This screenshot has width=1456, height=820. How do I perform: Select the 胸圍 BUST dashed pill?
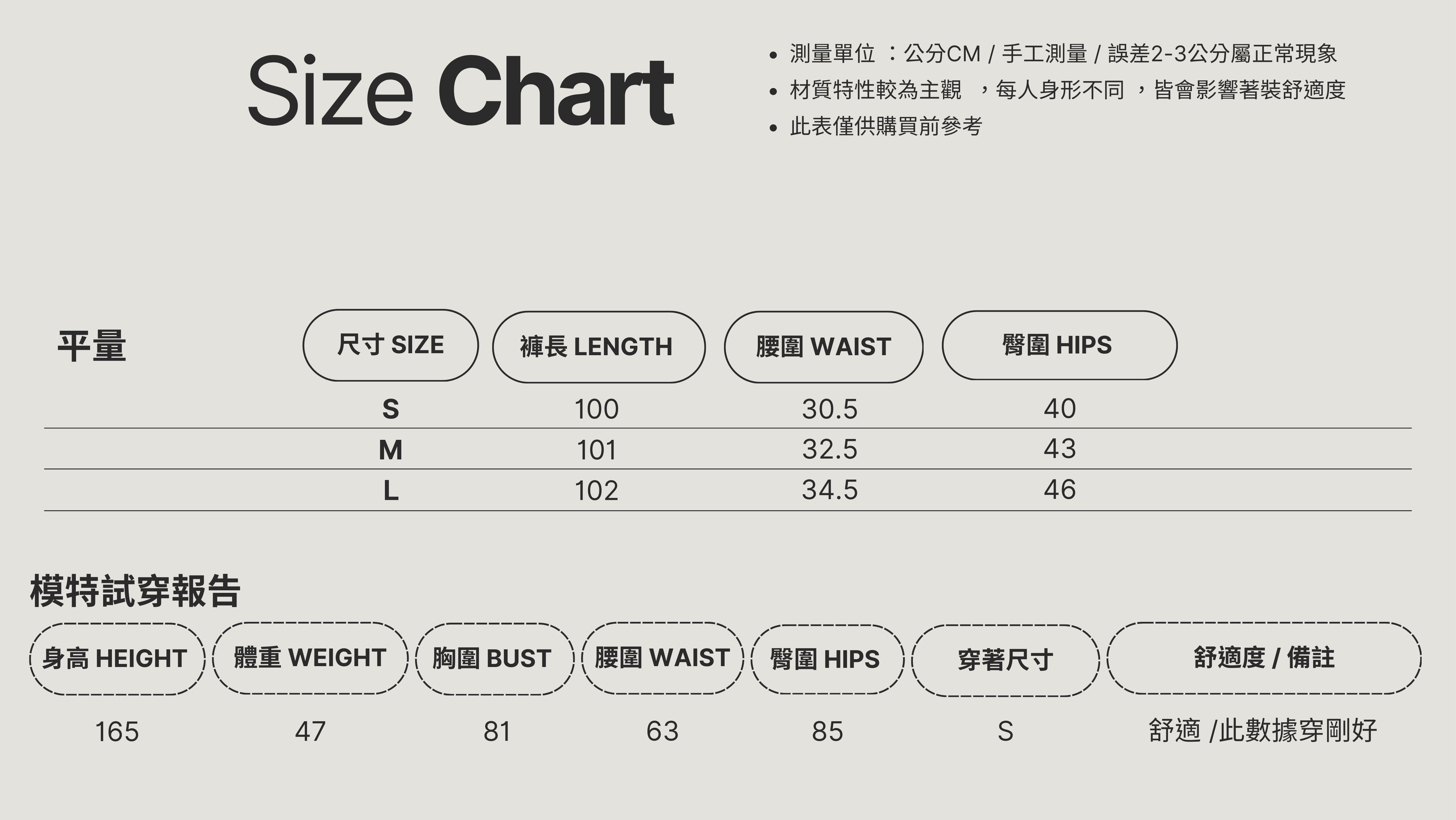point(495,659)
